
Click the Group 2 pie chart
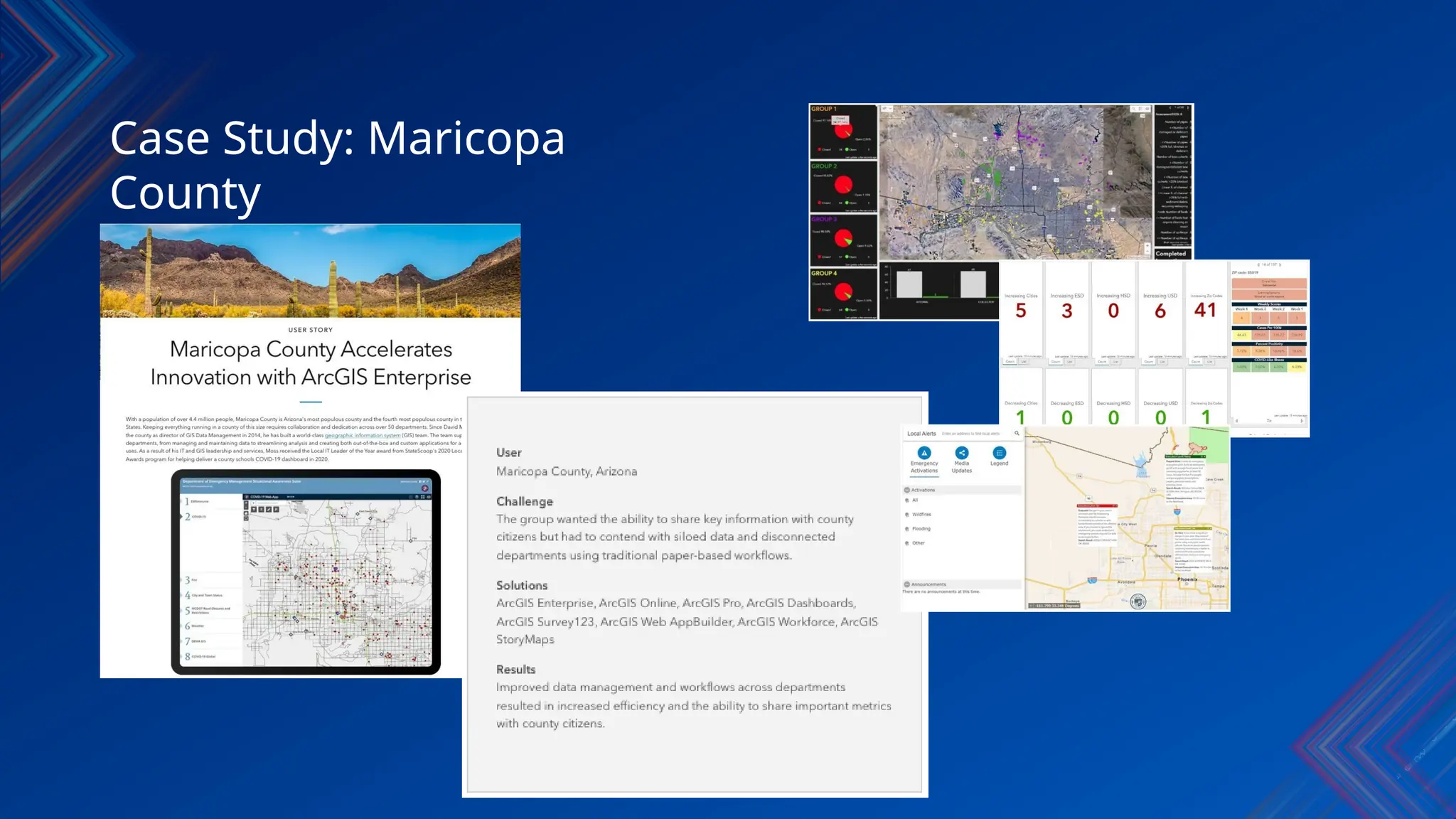point(843,185)
